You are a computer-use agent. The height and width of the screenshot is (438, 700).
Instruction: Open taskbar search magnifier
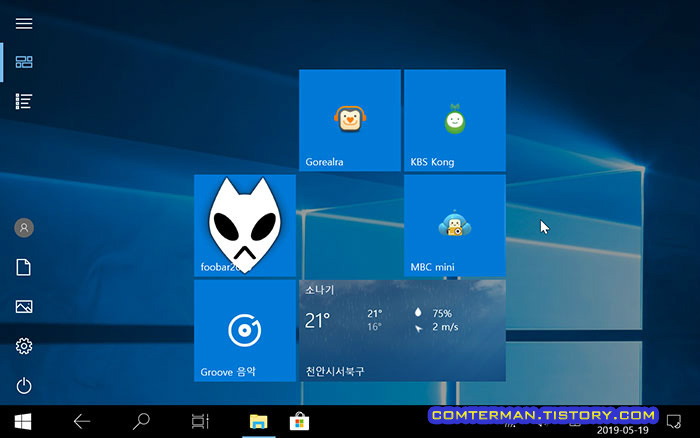pos(141,421)
